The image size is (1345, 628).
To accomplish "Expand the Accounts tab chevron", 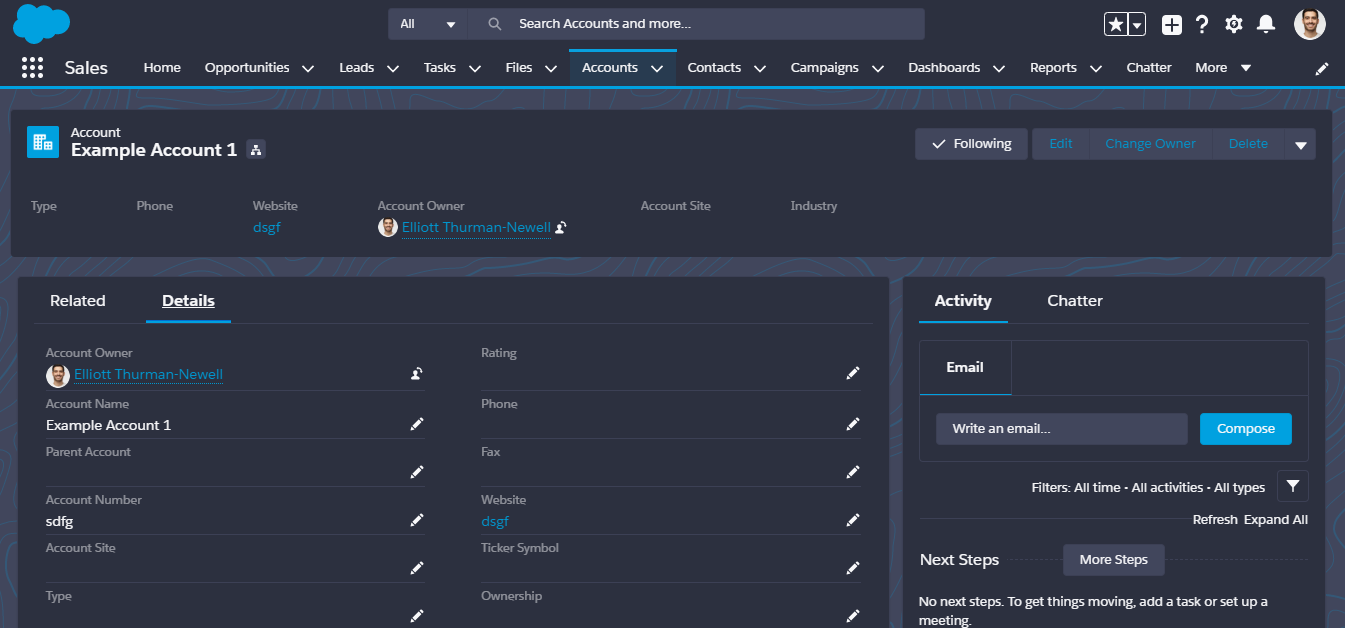I will click(x=657, y=67).
